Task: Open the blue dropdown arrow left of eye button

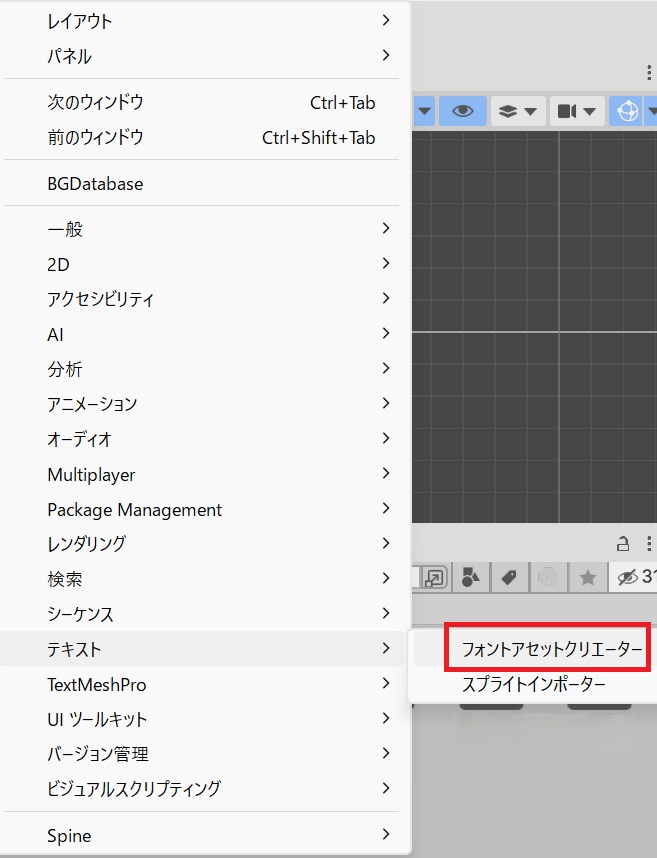Action: pos(425,111)
